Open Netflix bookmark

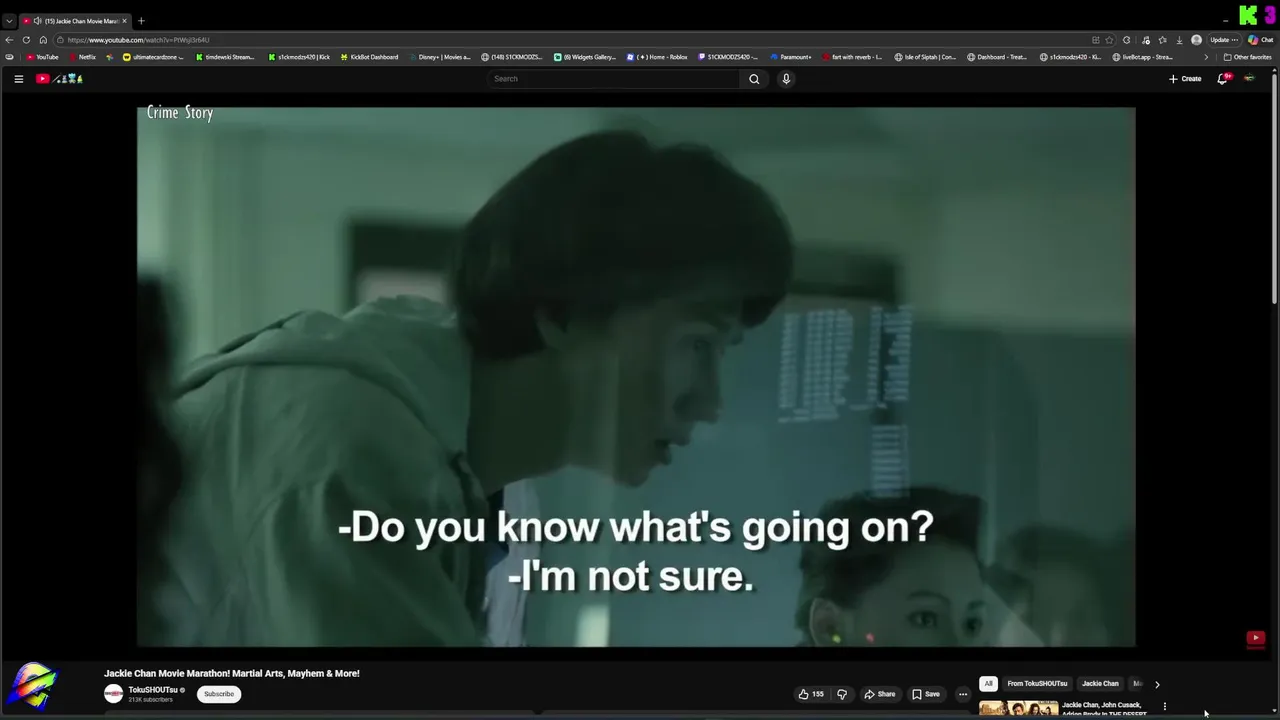click(x=82, y=57)
